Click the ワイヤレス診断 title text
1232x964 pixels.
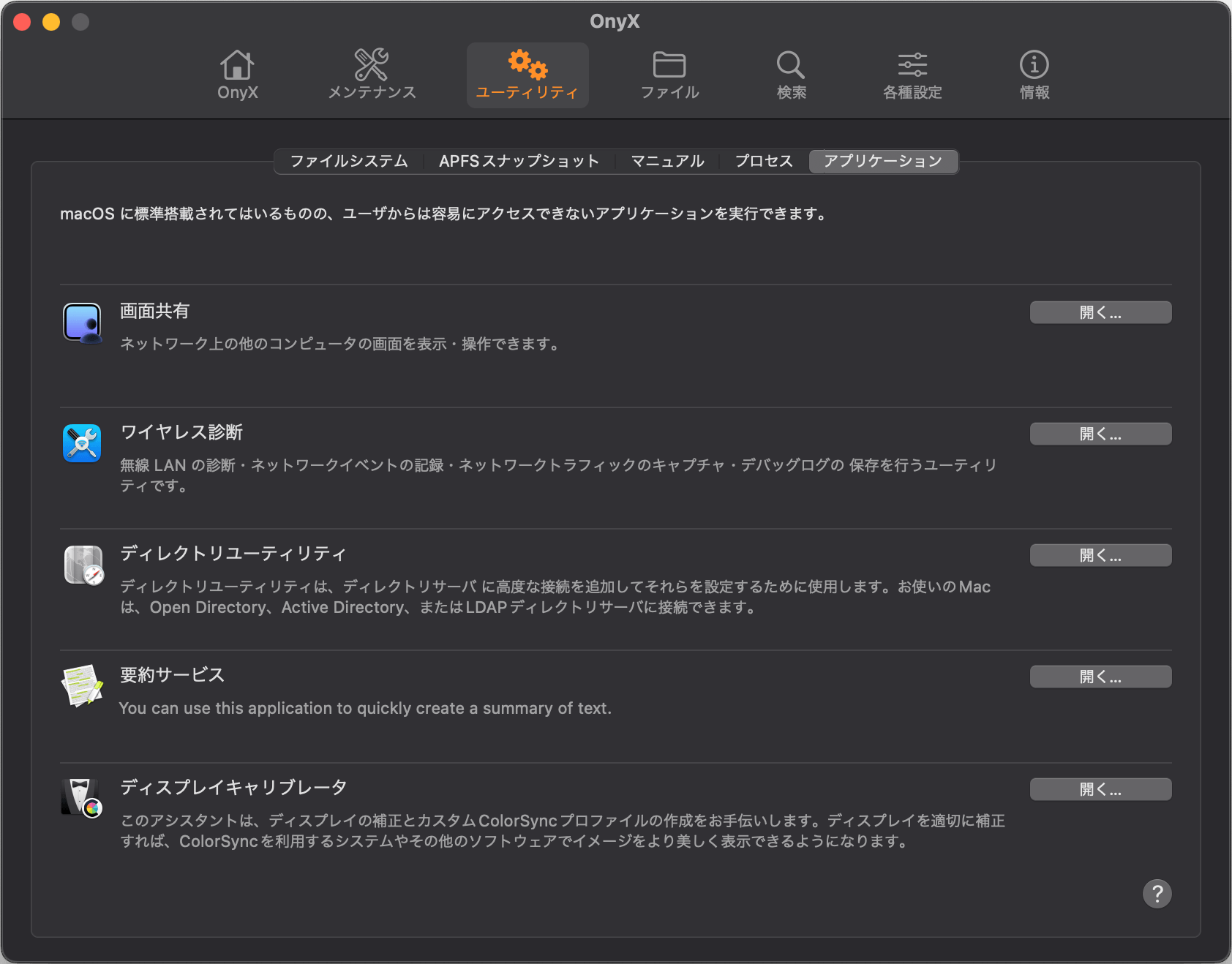pyautogui.click(x=181, y=432)
